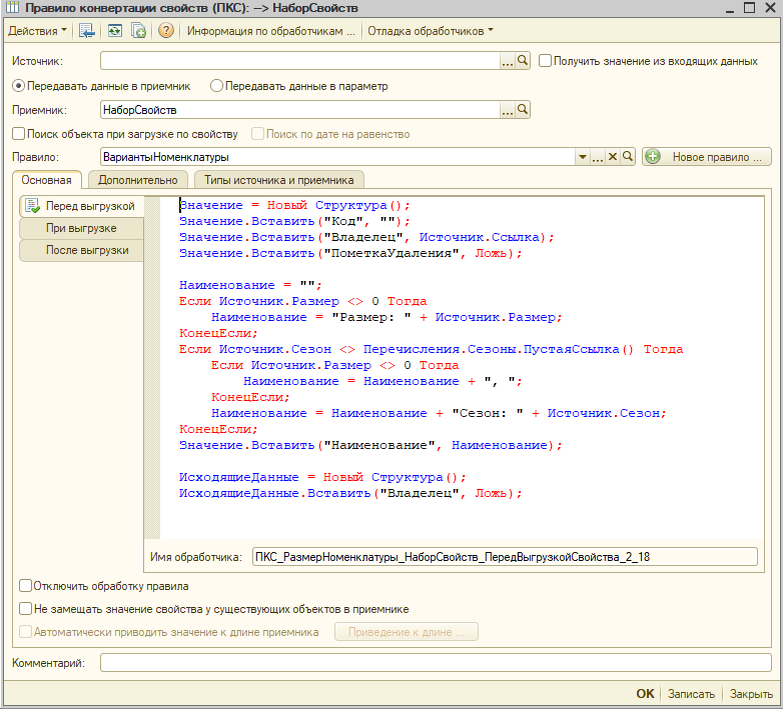The height and width of the screenshot is (710, 783).
Task: Open the Типы источника и приемника tab
Action: point(279,180)
